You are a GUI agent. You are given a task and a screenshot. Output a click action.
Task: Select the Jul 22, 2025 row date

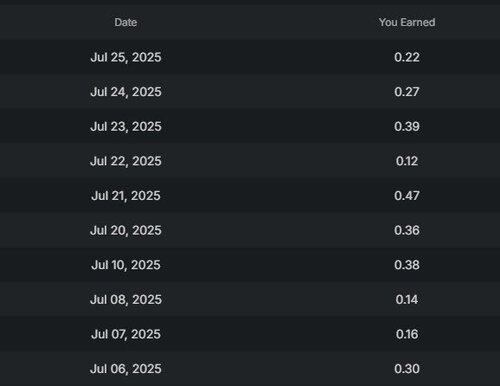(x=126, y=161)
